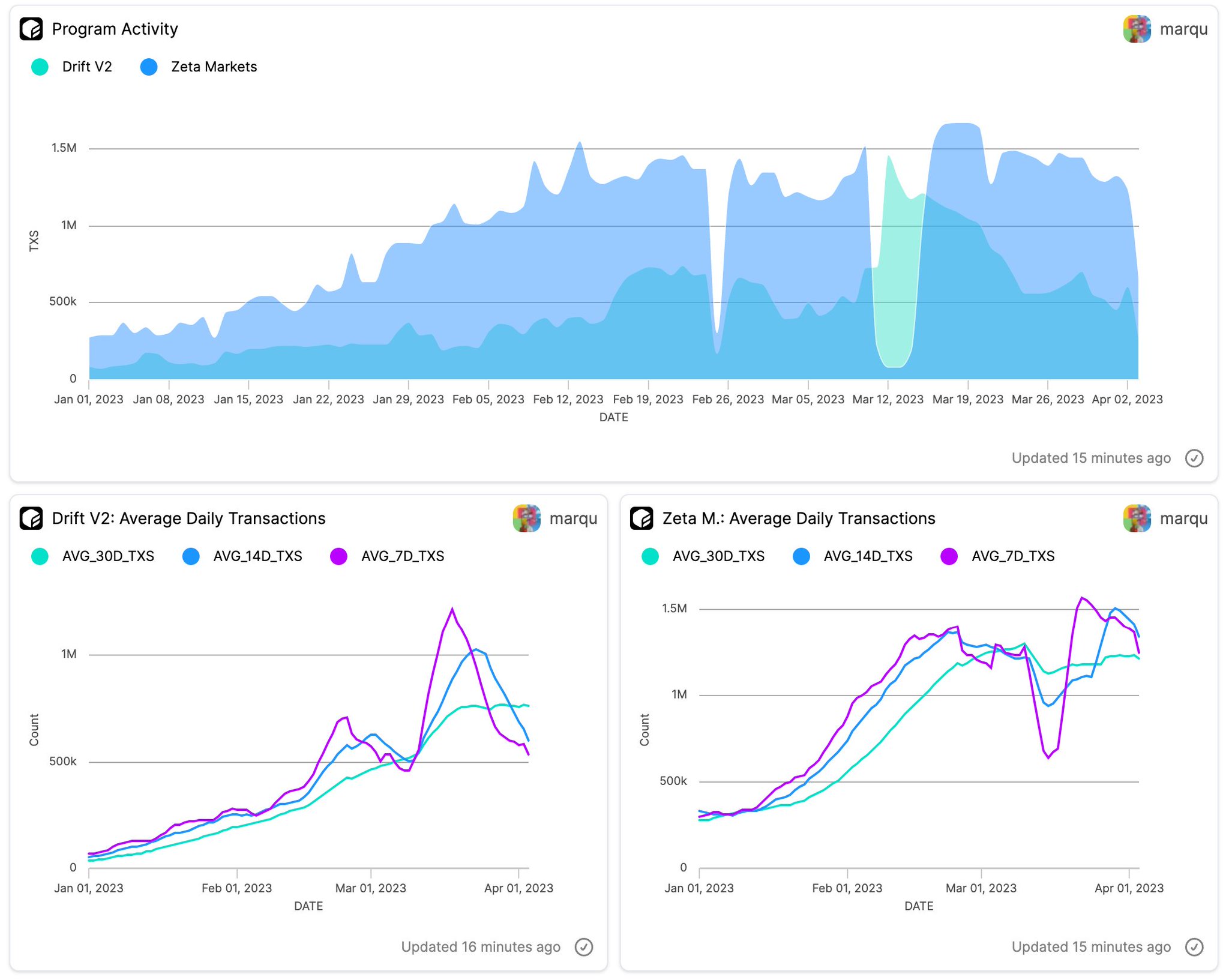The width and height of the screenshot is (1229, 980).
Task: Click Feb 01, 2023 label in Drift V2 chart
Action: pos(236,888)
